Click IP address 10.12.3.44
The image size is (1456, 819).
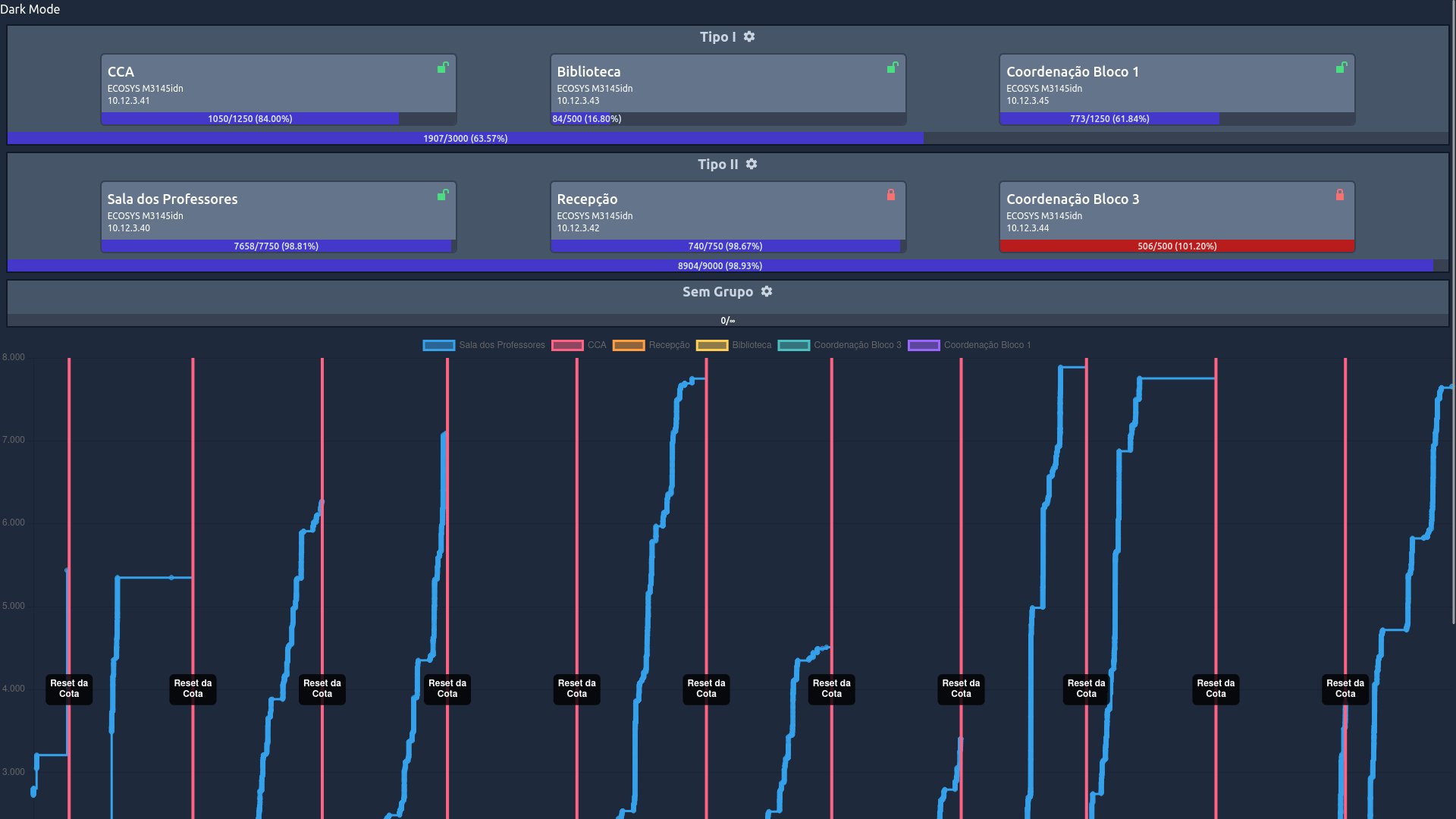click(1028, 228)
